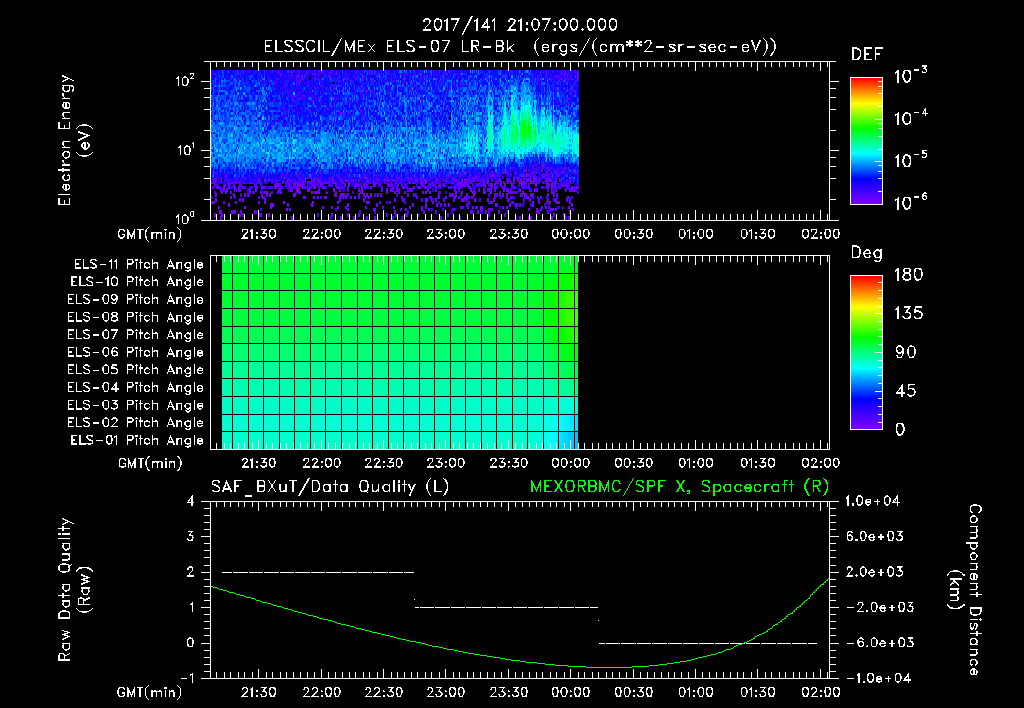The width and height of the screenshot is (1024, 708).
Task: Click the green MEXORBMC/SPF X, Spacecraft (R) title
Action: pyautogui.click(x=679, y=487)
